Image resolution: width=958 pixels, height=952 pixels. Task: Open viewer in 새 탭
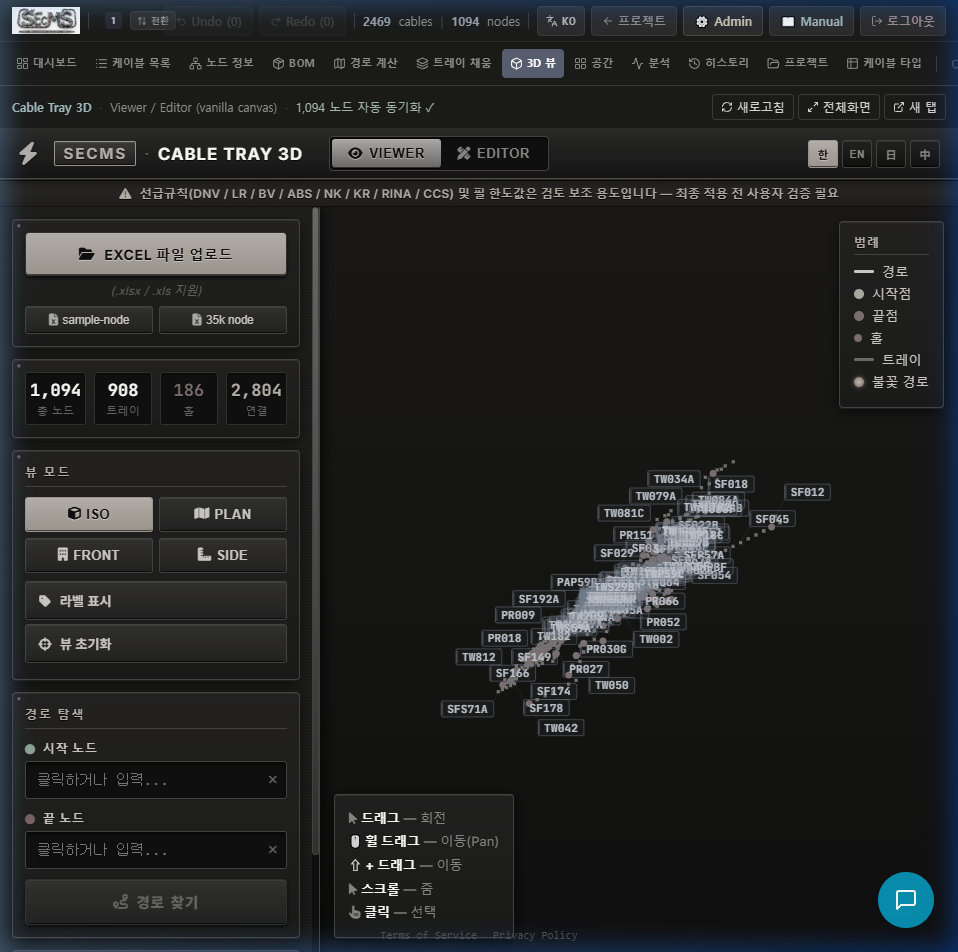click(915, 107)
